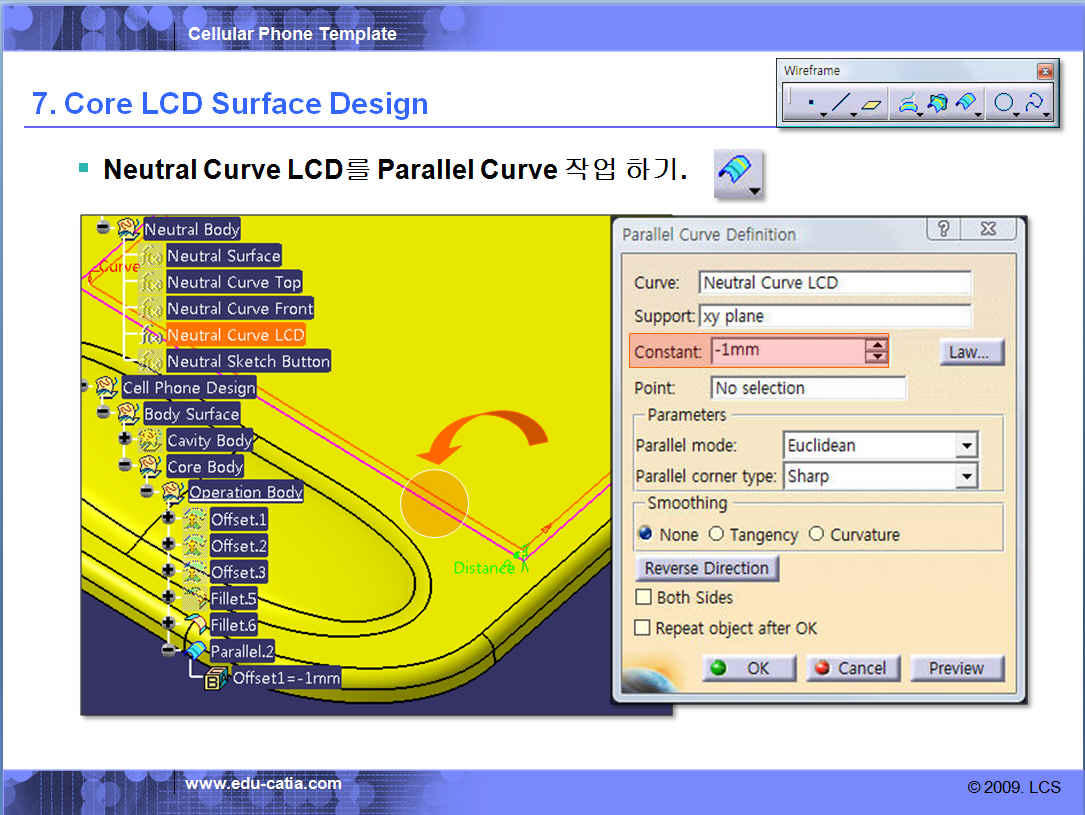Open the Parallel corner type dropdown
Image resolution: width=1085 pixels, height=815 pixels.
[x=965, y=477]
